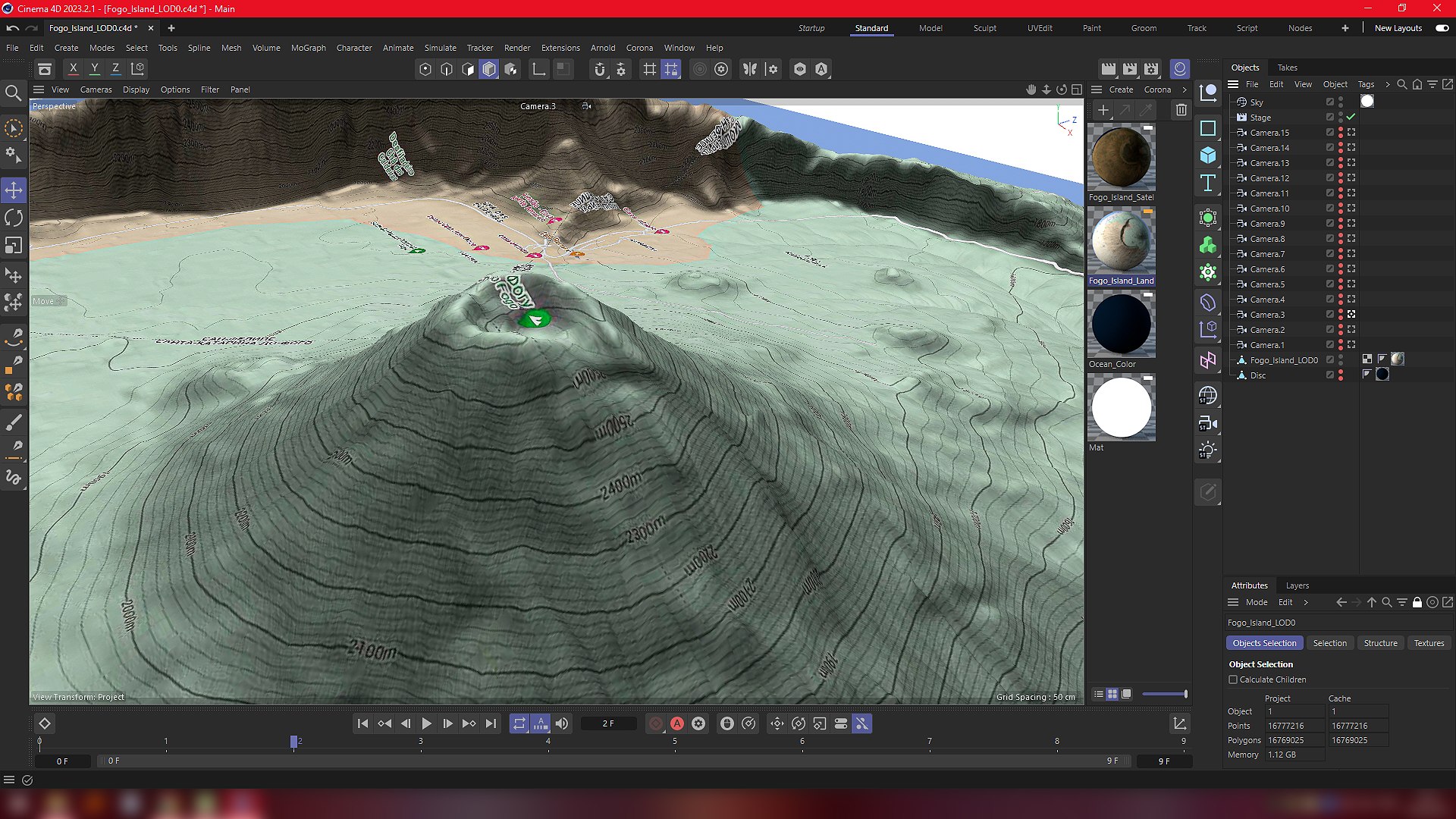Image resolution: width=1456 pixels, height=819 pixels.
Task: Switch to the Sculpt layout tab
Action: [x=985, y=28]
